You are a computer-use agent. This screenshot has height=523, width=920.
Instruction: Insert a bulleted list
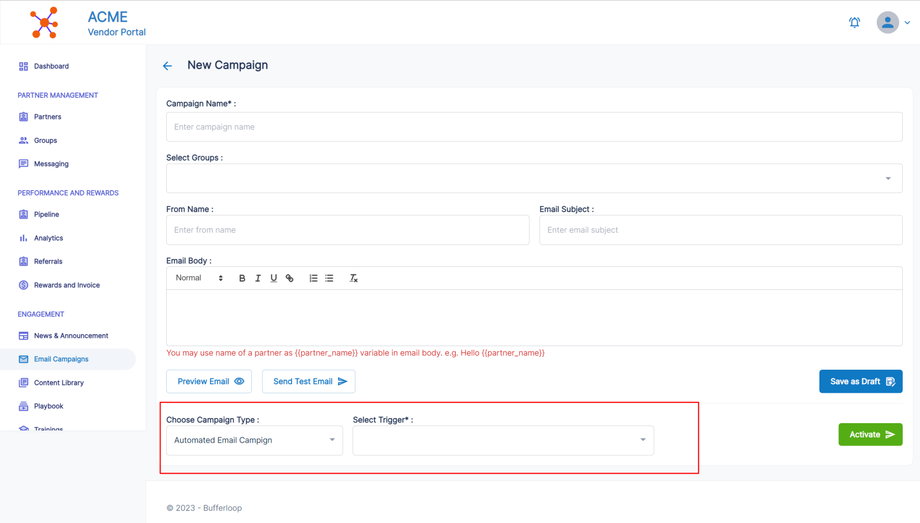pyautogui.click(x=329, y=279)
